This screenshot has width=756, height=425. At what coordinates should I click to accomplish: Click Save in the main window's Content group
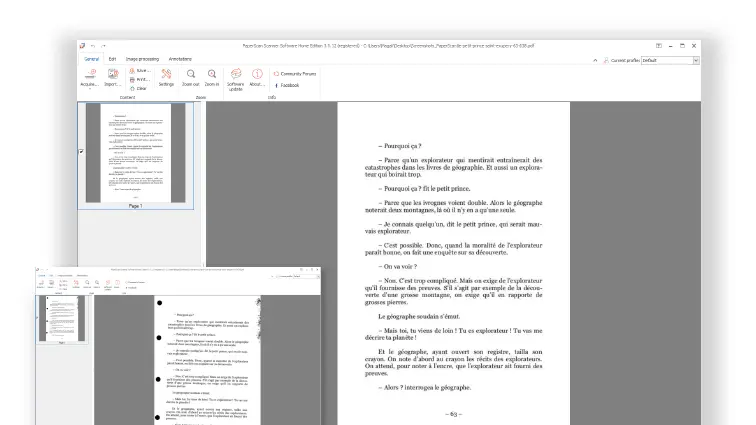(x=140, y=70)
